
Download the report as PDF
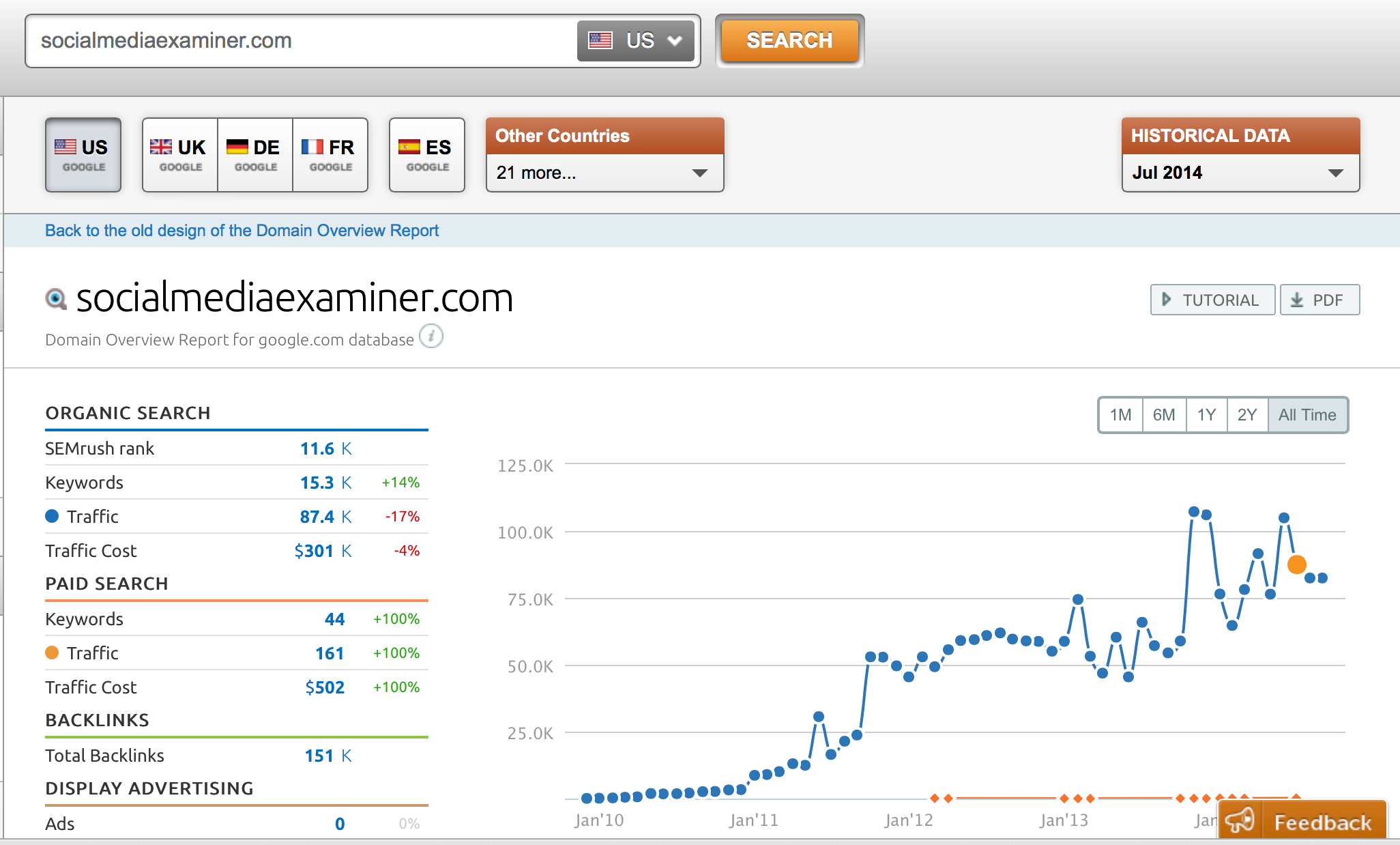[x=1319, y=300]
